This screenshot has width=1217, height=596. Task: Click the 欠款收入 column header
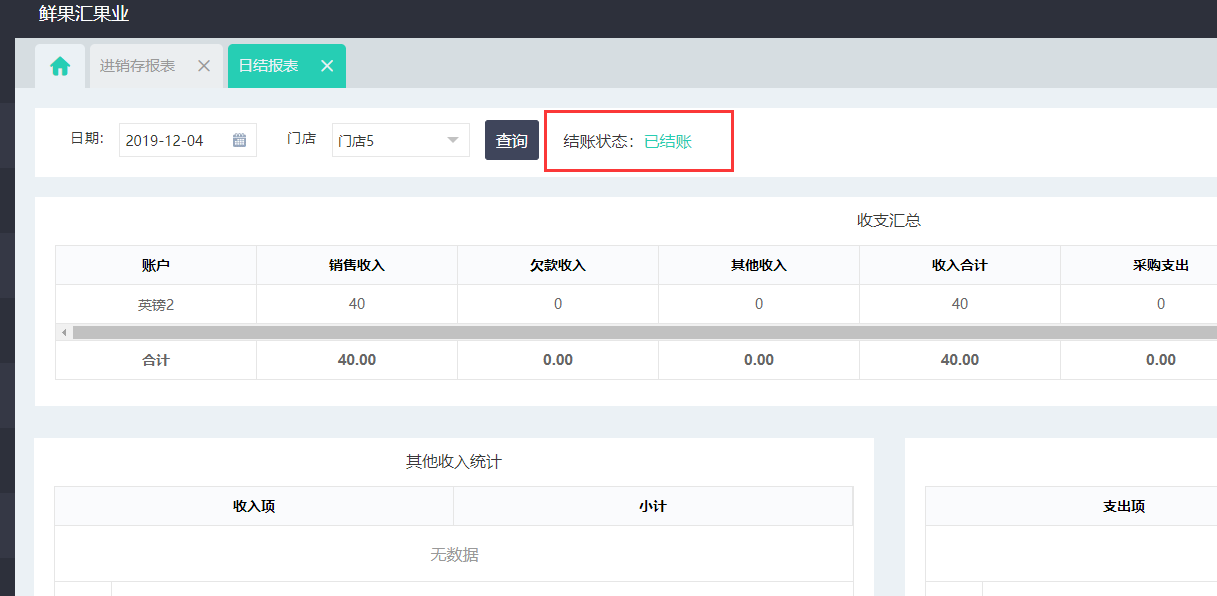pyautogui.click(x=558, y=265)
